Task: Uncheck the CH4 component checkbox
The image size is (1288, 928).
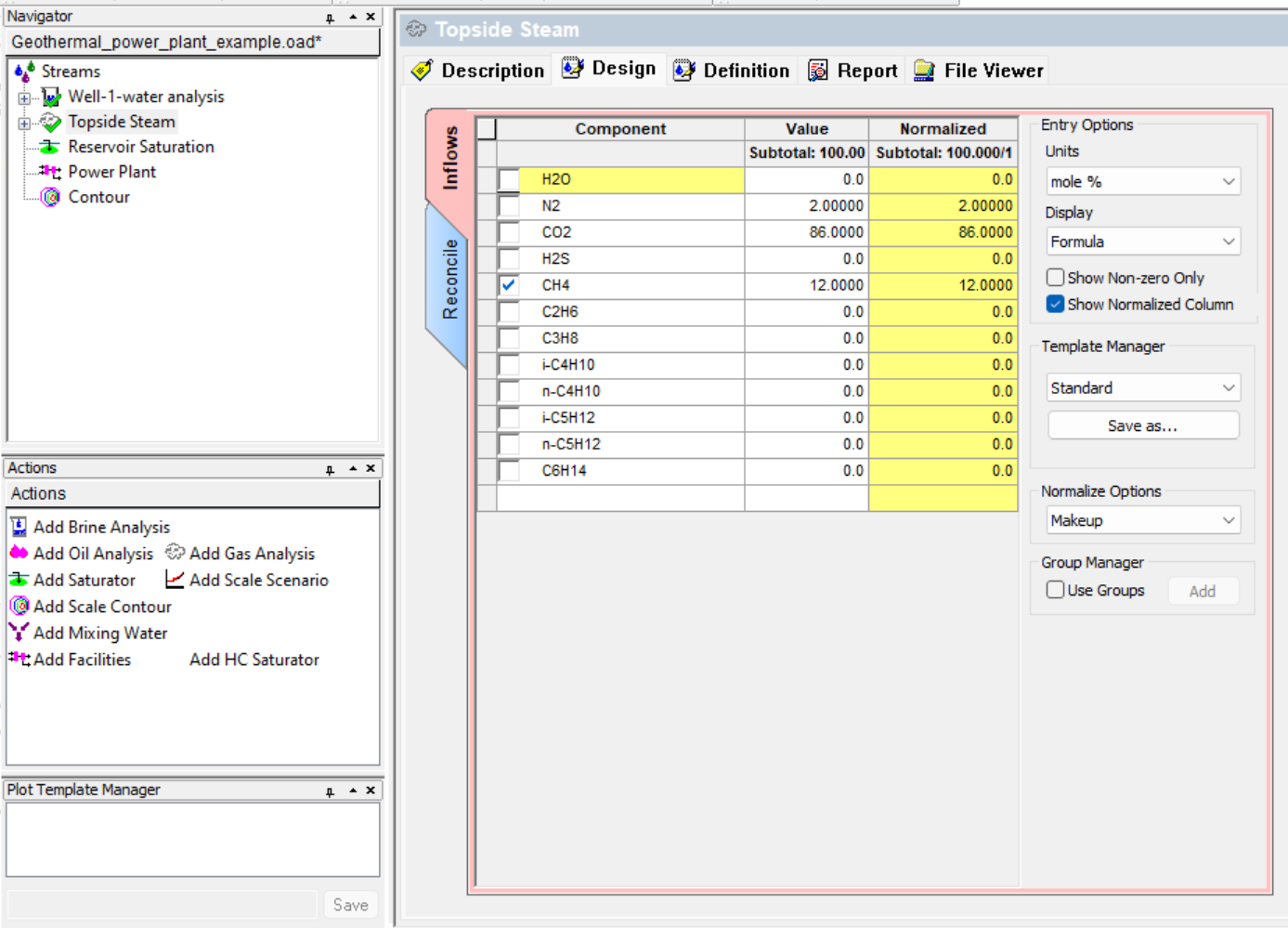Action: point(509,285)
